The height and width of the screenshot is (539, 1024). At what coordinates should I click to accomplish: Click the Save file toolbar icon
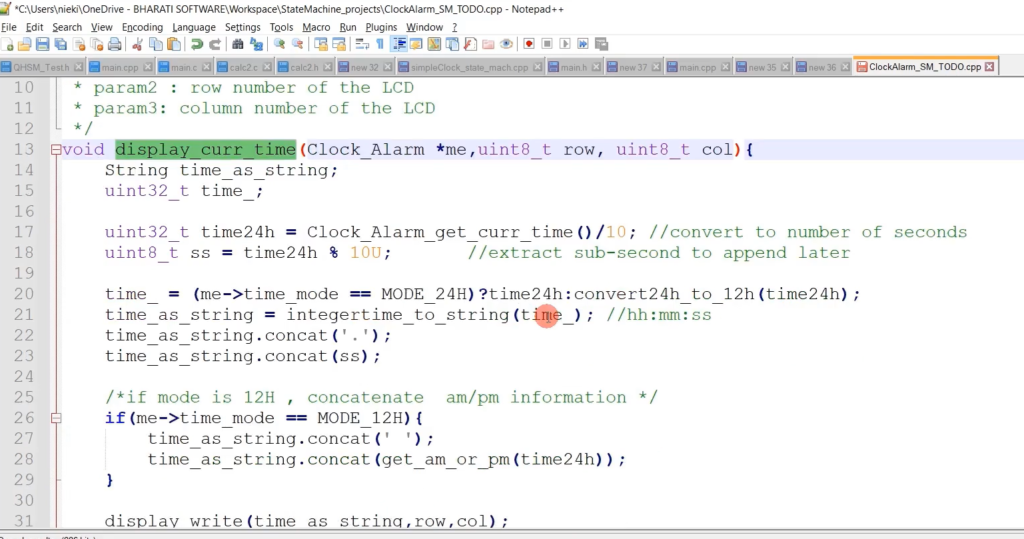[x=42, y=44]
